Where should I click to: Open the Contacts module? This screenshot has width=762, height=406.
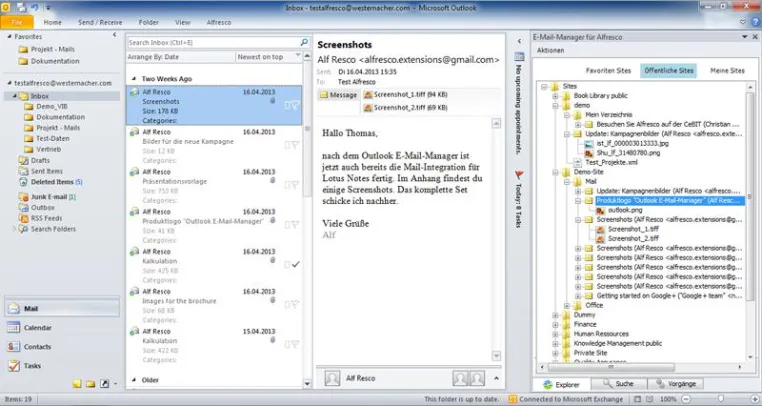click(62, 347)
